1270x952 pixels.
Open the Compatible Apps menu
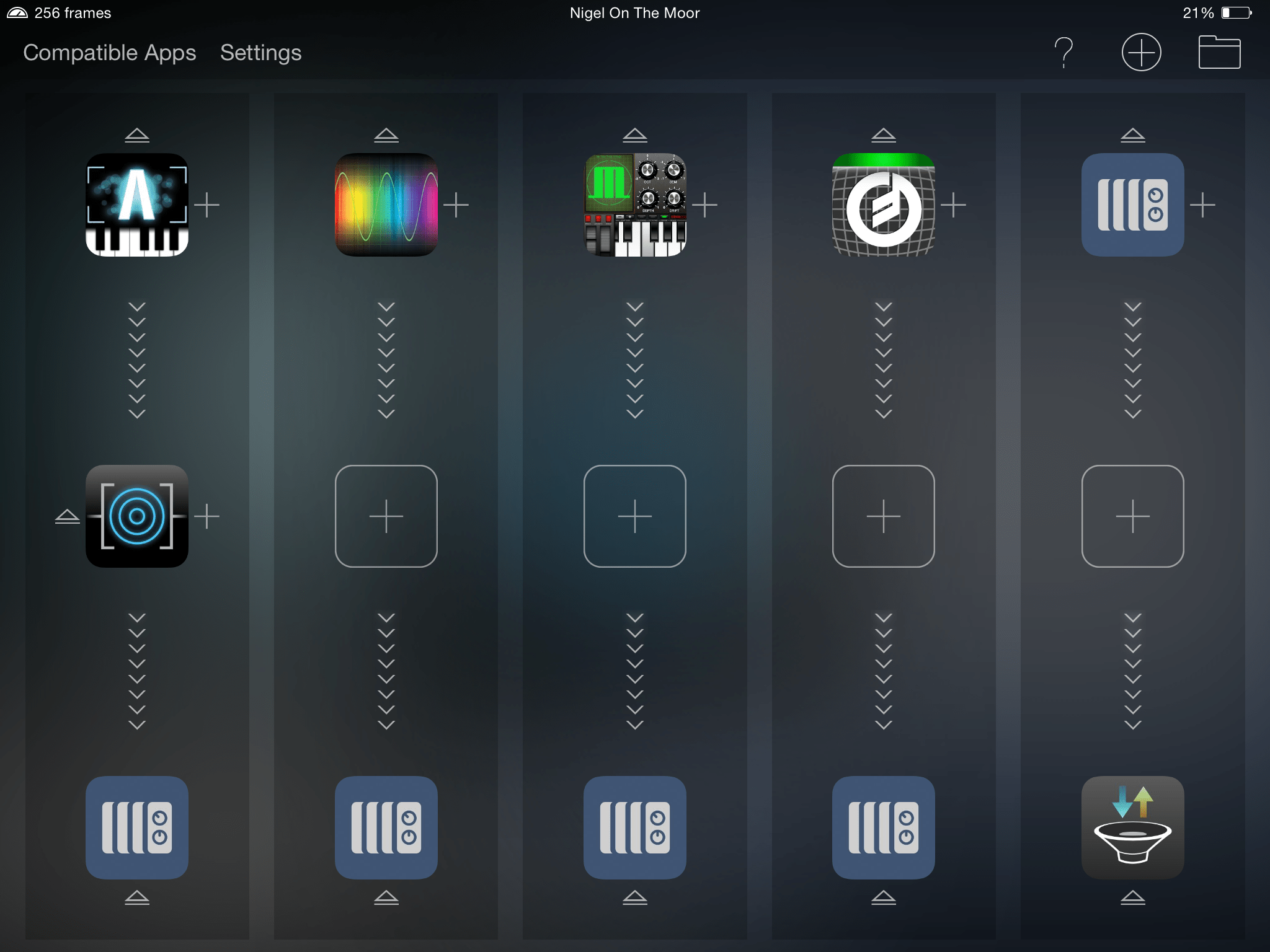[110, 53]
